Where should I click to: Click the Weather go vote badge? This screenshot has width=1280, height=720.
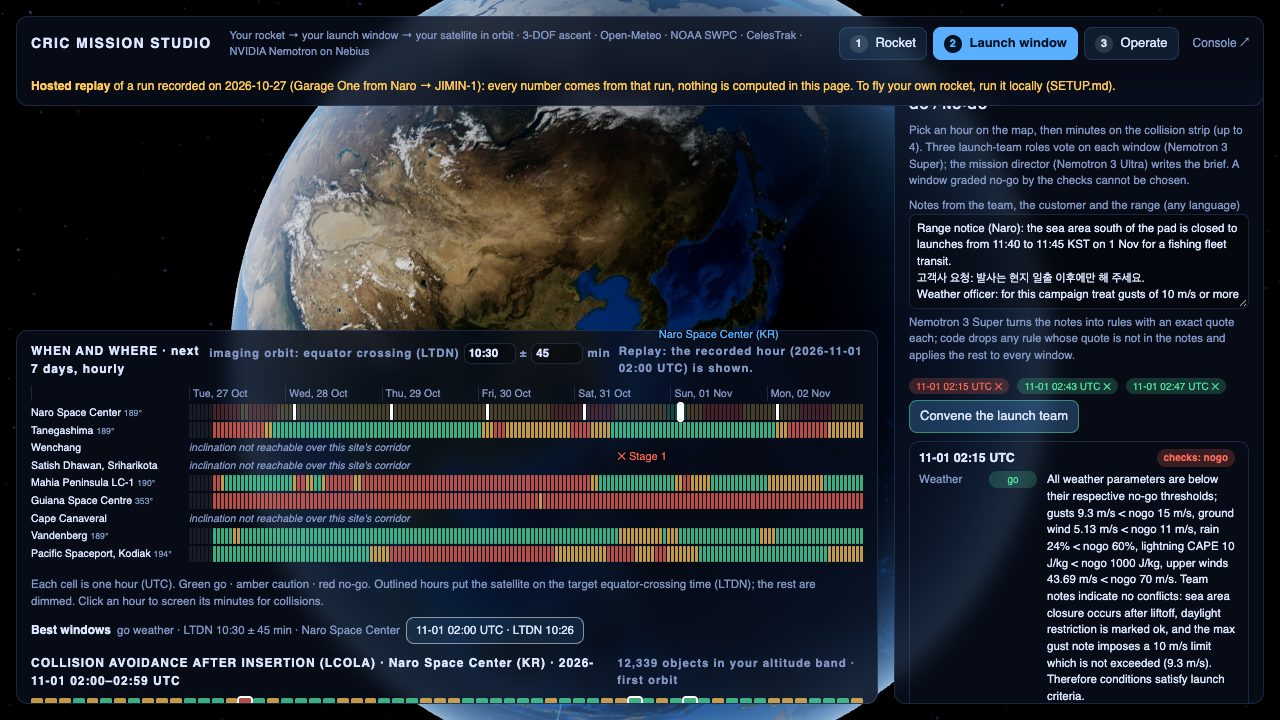tap(1012, 479)
